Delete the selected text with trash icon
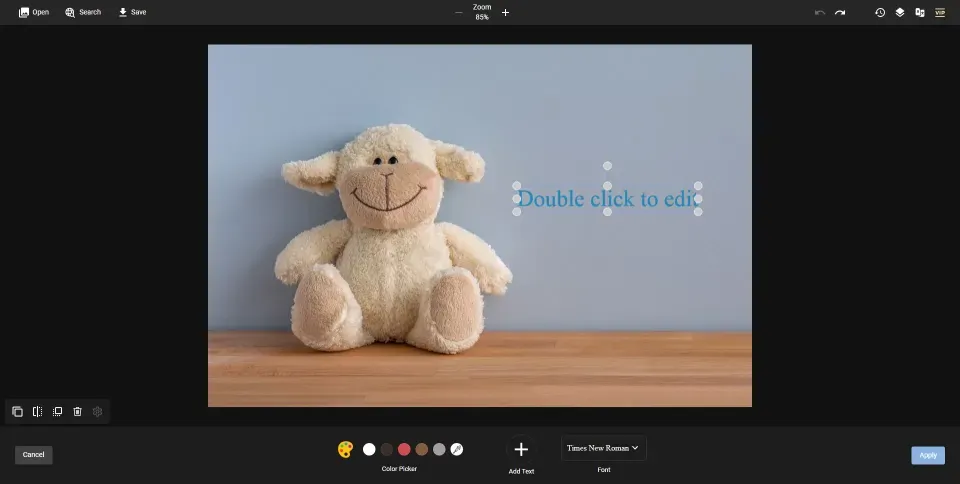 tap(77, 412)
